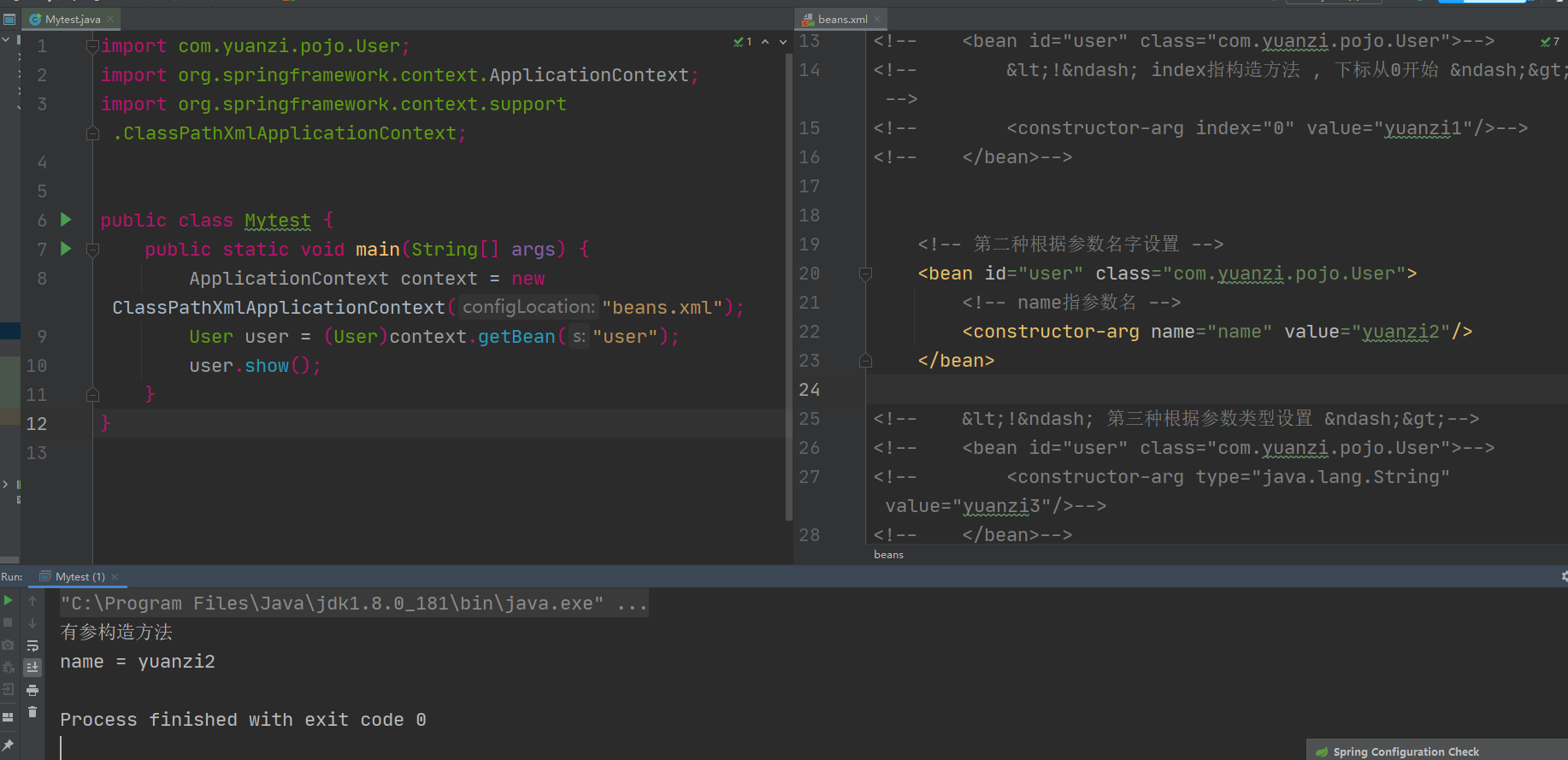Clear console with trash can icon
The width and height of the screenshot is (1568, 760).
(32, 711)
